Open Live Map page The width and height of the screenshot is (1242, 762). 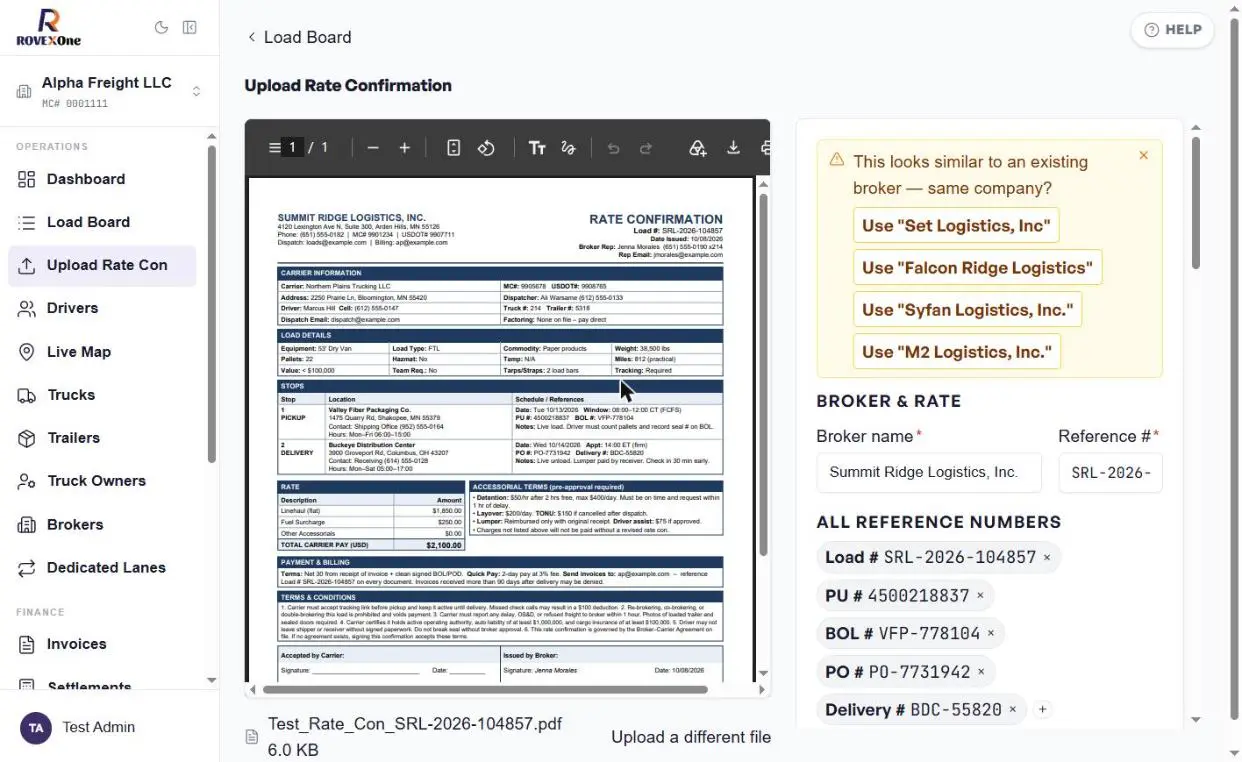102,352
